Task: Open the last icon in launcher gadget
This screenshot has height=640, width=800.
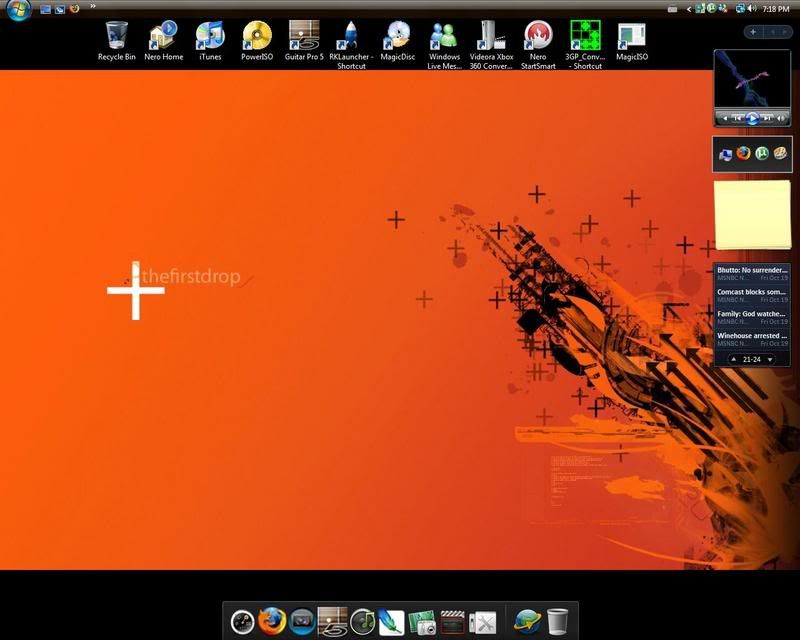Action: click(x=780, y=153)
